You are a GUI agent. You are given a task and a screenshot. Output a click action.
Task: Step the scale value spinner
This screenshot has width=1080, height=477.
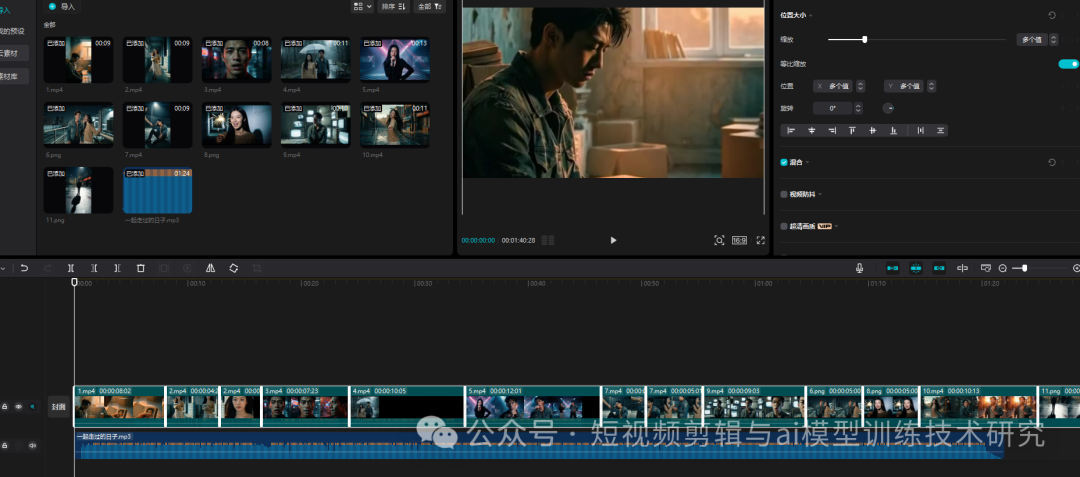pos(1053,40)
